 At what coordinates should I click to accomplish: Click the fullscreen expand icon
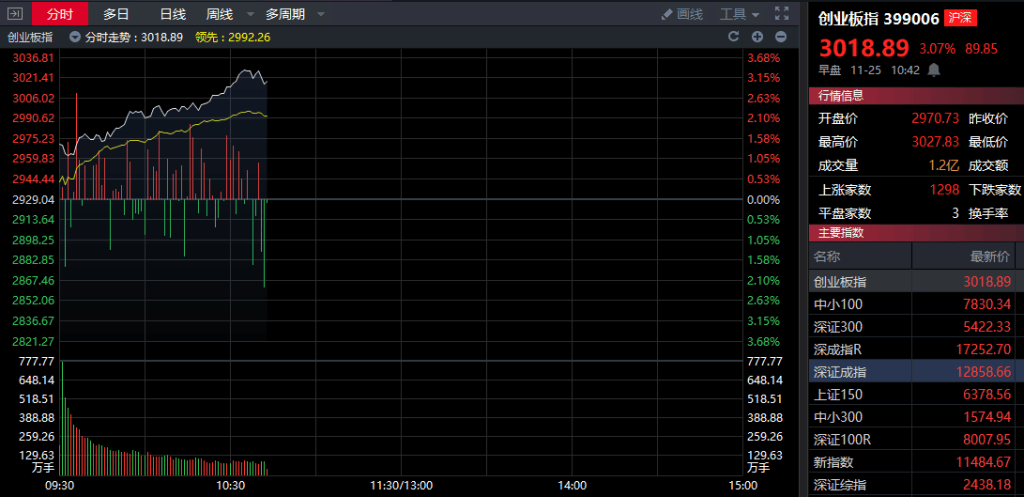coord(782,14)
